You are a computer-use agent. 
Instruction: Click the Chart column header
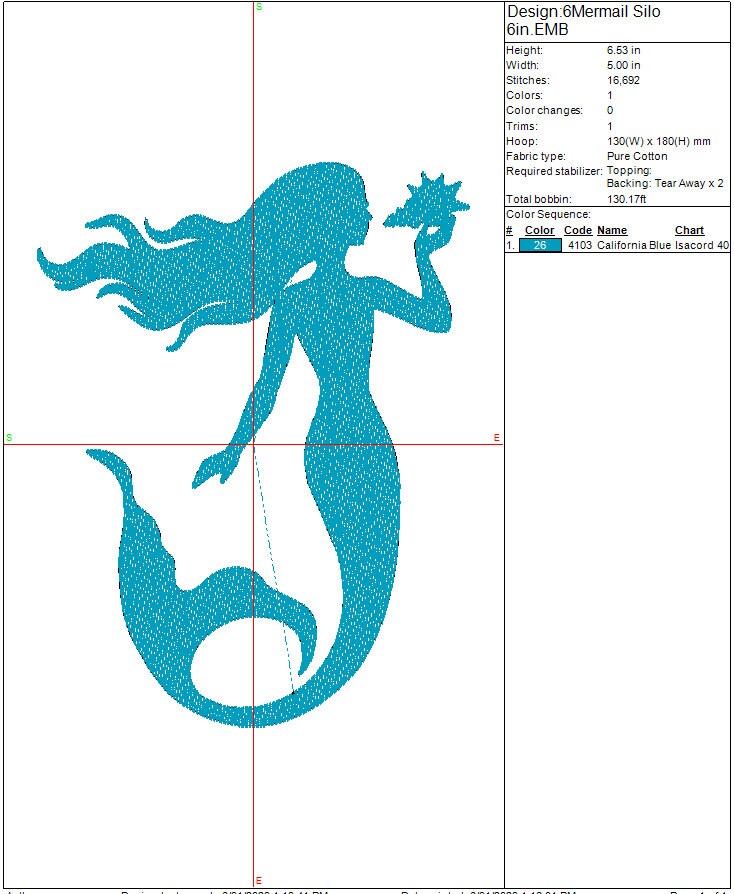pyautogui.click(x=690, y=230)
